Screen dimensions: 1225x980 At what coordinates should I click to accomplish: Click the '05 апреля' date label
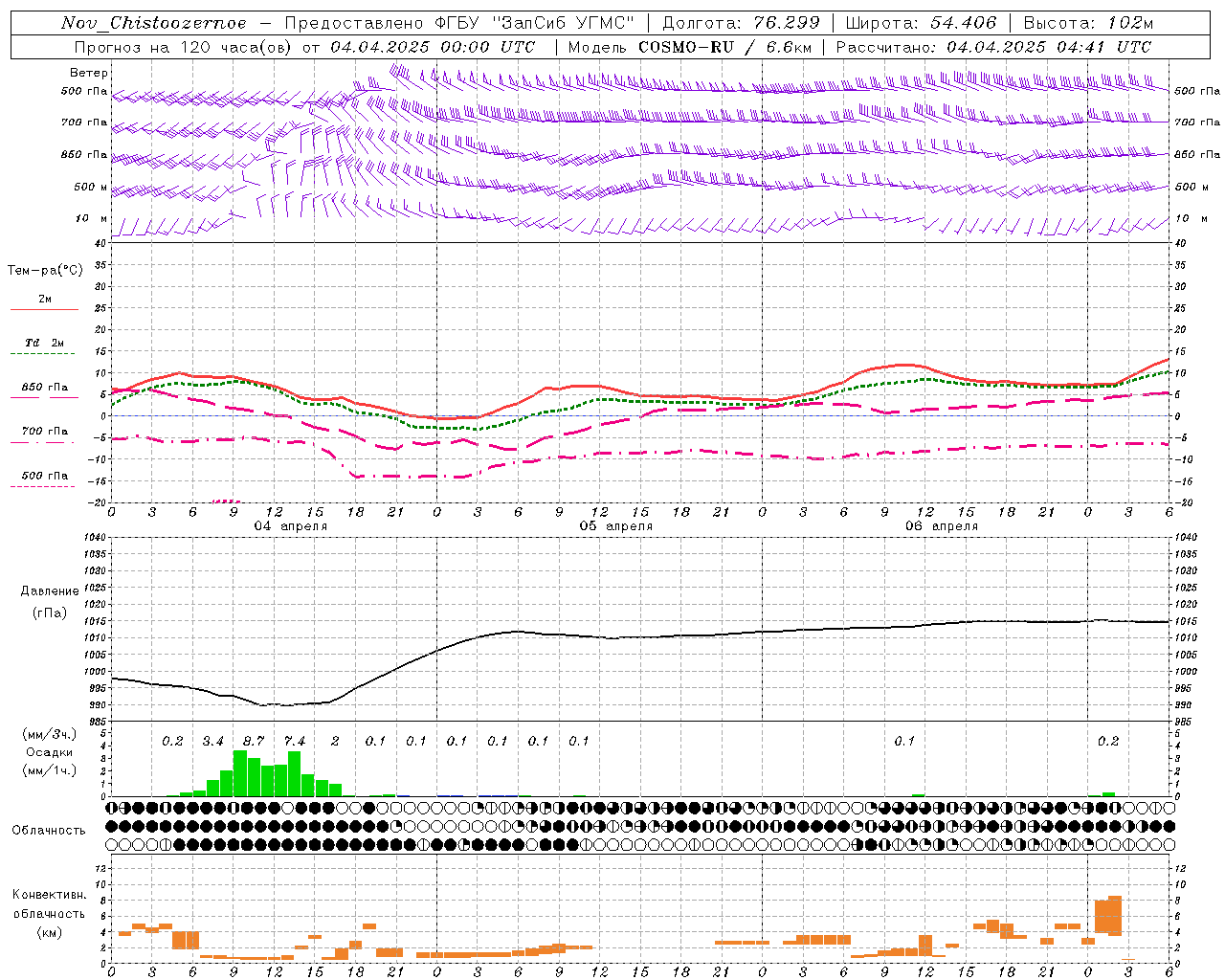pyautogui.click(x=616, y=526)
